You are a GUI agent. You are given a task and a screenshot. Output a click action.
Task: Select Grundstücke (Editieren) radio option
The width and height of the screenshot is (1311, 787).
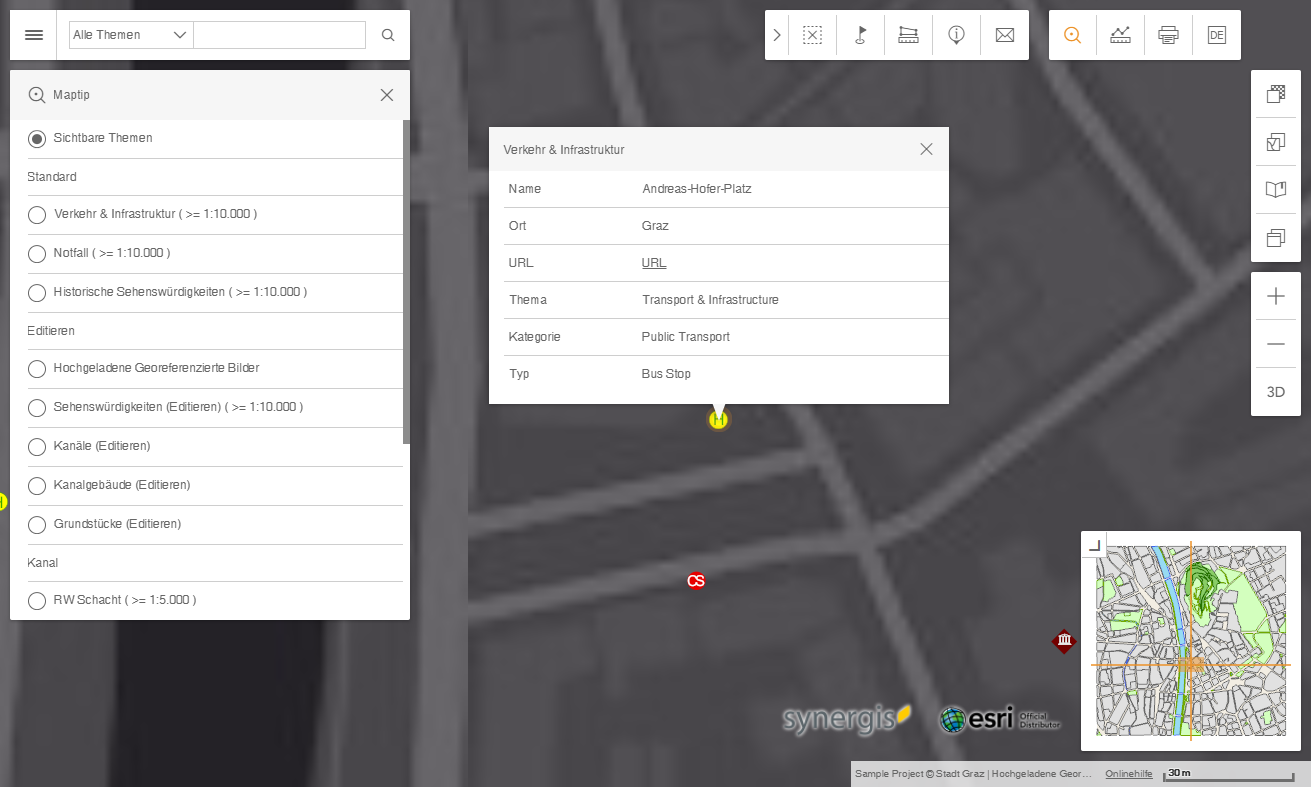pyautogui.click(x=37, y=524)
